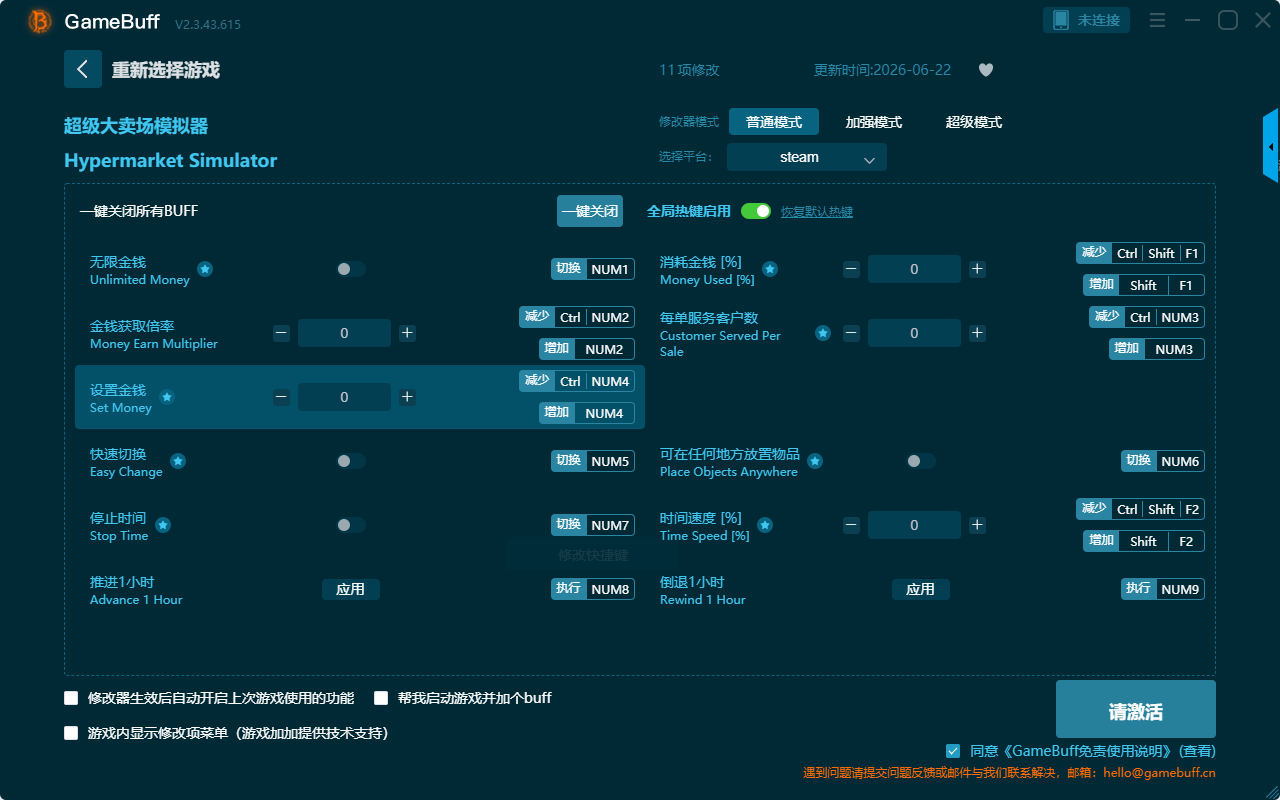Switch to the 超级模式 tab

tap(974, 122)
